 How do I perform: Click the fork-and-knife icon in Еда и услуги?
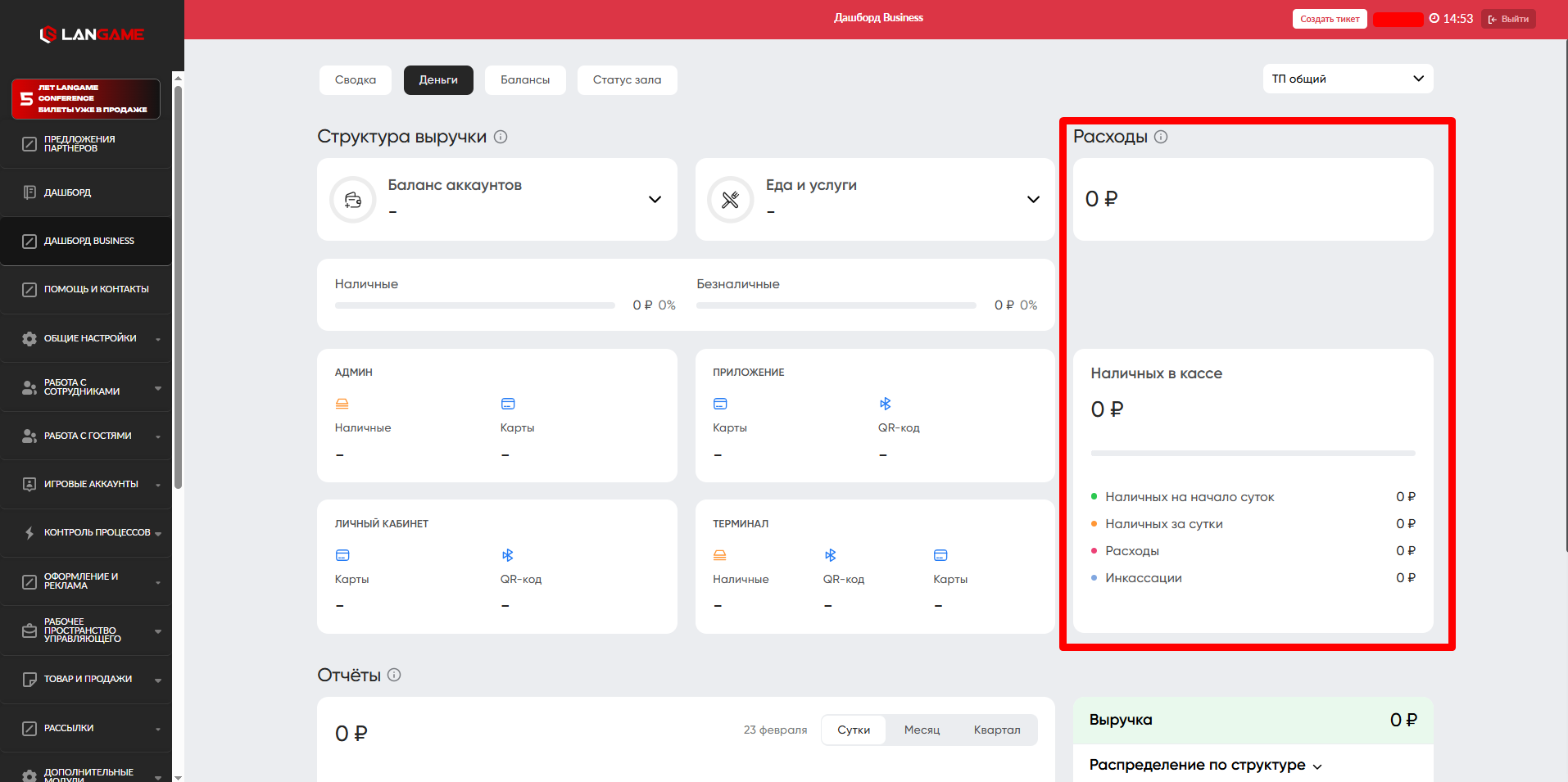(x=731, y=200)
